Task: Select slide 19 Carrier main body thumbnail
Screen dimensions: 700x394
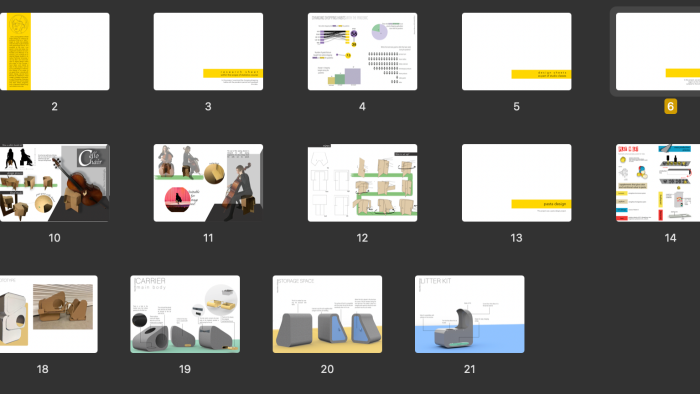Action: (x=185, y=314)
